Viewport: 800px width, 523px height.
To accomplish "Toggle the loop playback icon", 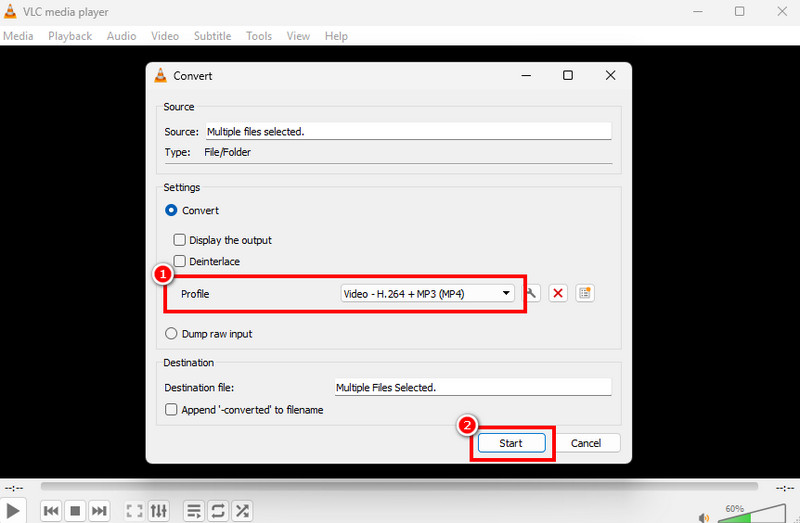I will point(218,511).
